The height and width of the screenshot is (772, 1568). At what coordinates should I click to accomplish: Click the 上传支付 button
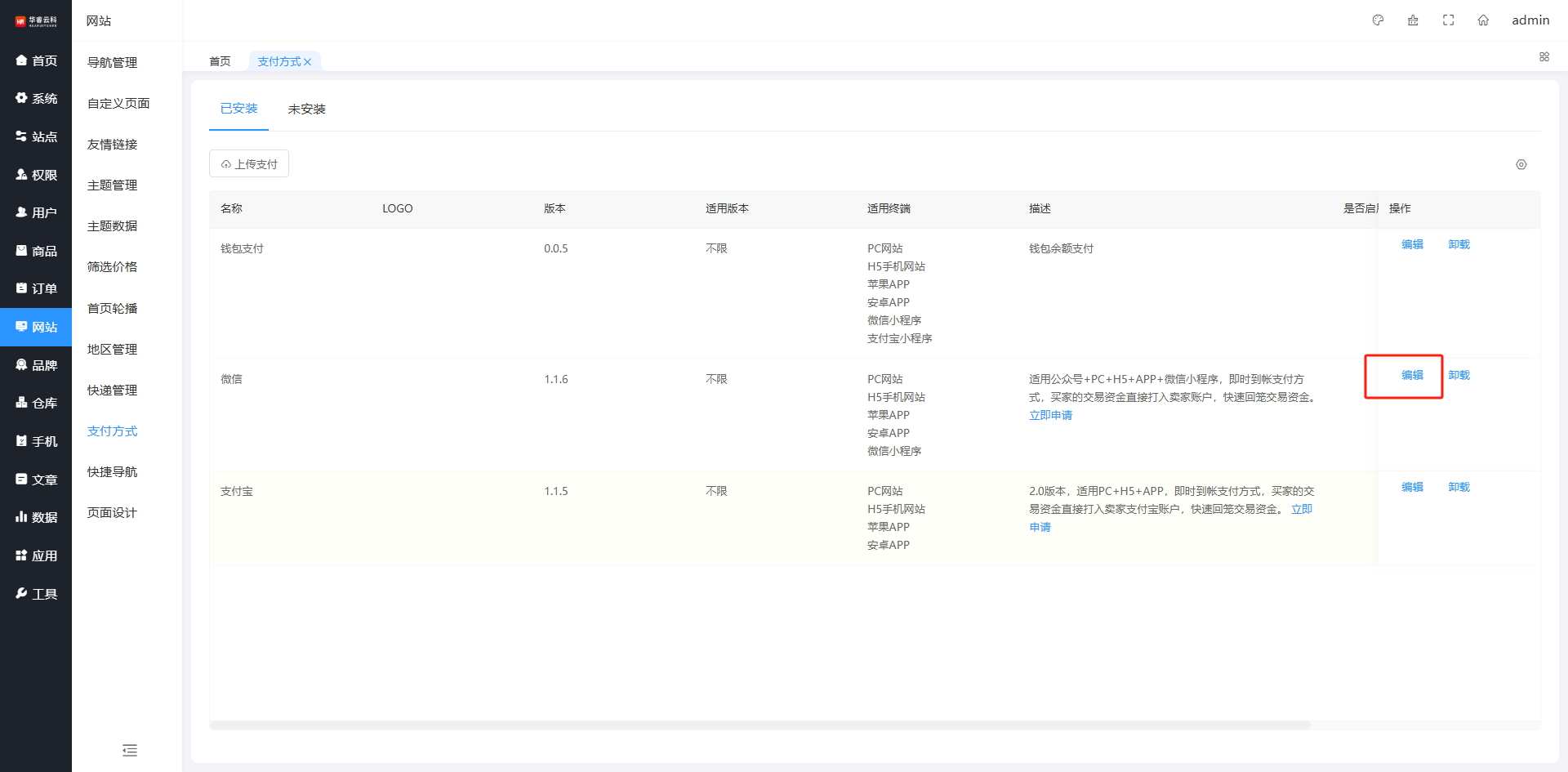pos(249,164)
